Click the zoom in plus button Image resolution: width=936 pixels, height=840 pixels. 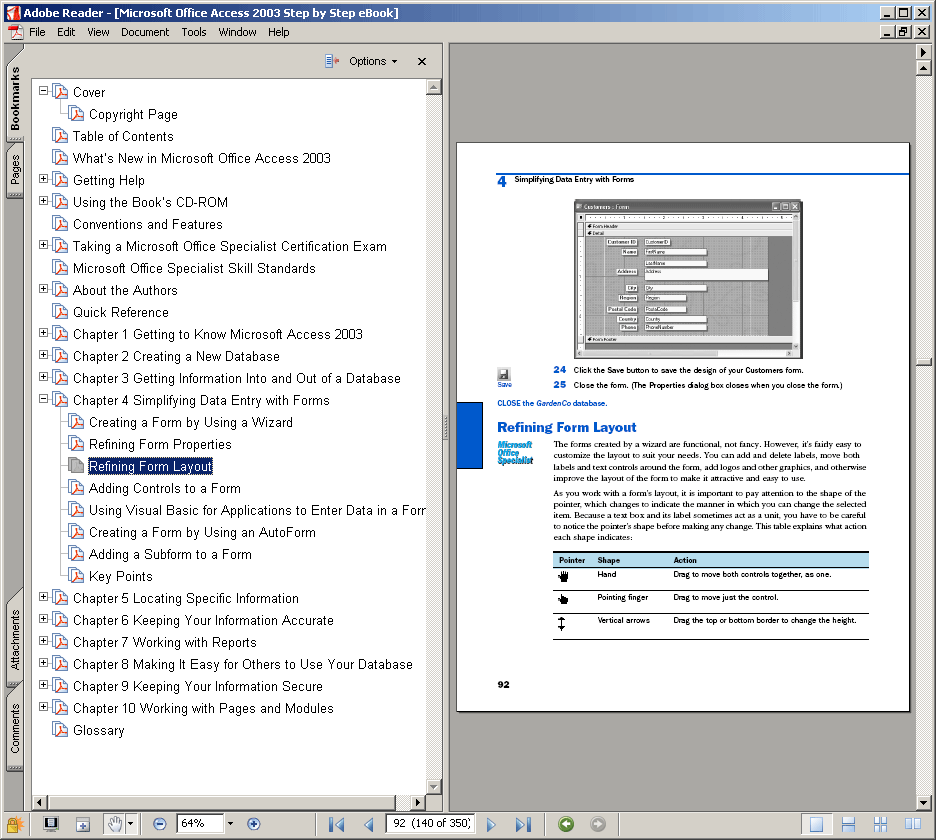(x=254, y=824)
